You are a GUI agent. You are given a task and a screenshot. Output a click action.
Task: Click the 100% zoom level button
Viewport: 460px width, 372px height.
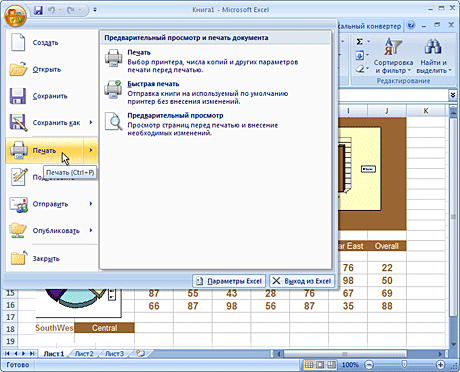[350, 365]
